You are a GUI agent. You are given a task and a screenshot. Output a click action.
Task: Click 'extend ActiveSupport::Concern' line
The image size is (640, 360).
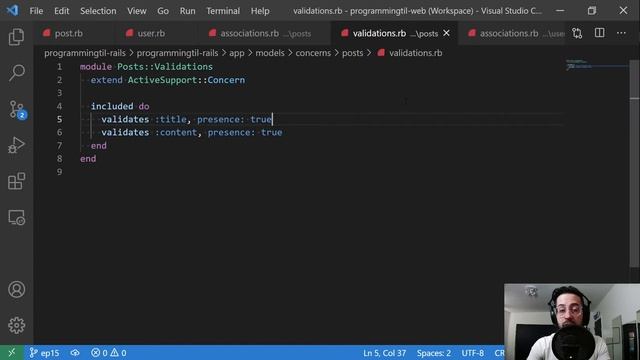[168, 80]
